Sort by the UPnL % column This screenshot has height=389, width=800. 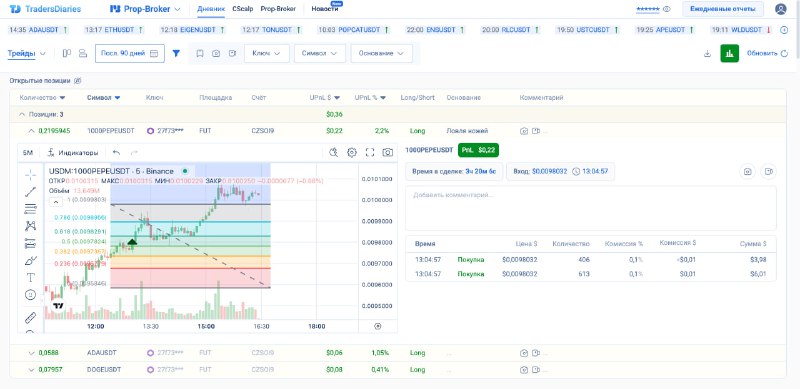tap(370, 98)
